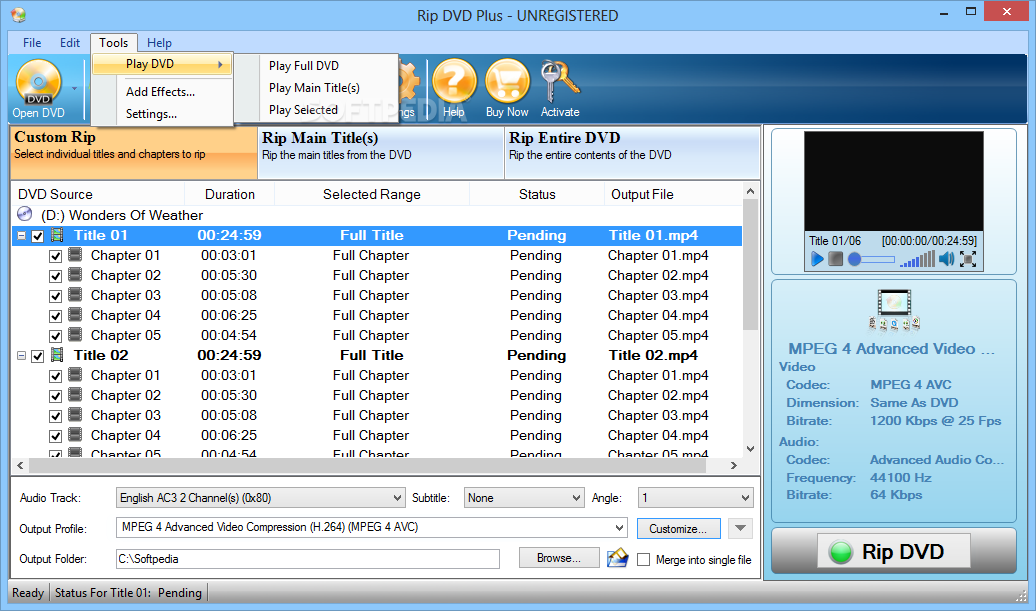Click the vertical scrollbar down arrow
Screen dimensions: 1036x611
(750, 449)
